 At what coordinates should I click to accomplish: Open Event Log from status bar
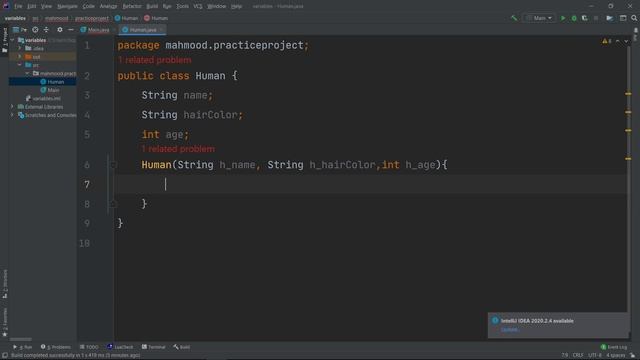[x=613, y=347]
